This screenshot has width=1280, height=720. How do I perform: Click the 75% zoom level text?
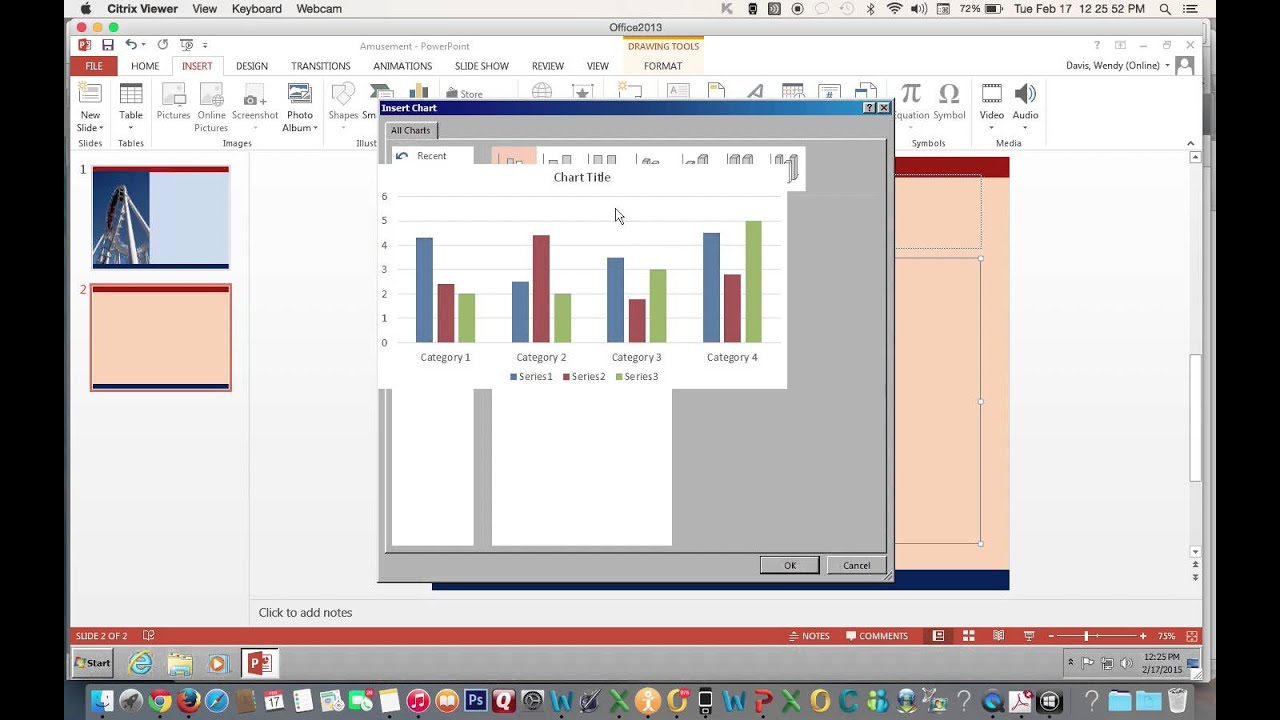(x=1166, y=636)
